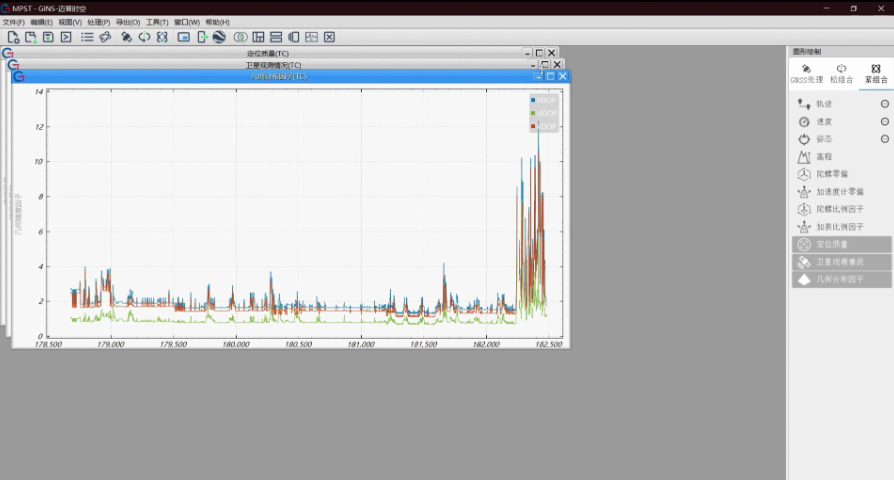Click the list view toolbar icon
Image resolution: width=894 pixels, height=480 pixels.
click(x=87, y=37)
